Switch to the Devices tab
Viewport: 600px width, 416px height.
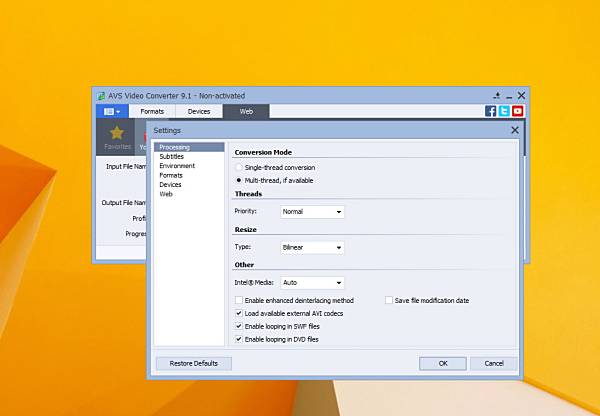199,111
